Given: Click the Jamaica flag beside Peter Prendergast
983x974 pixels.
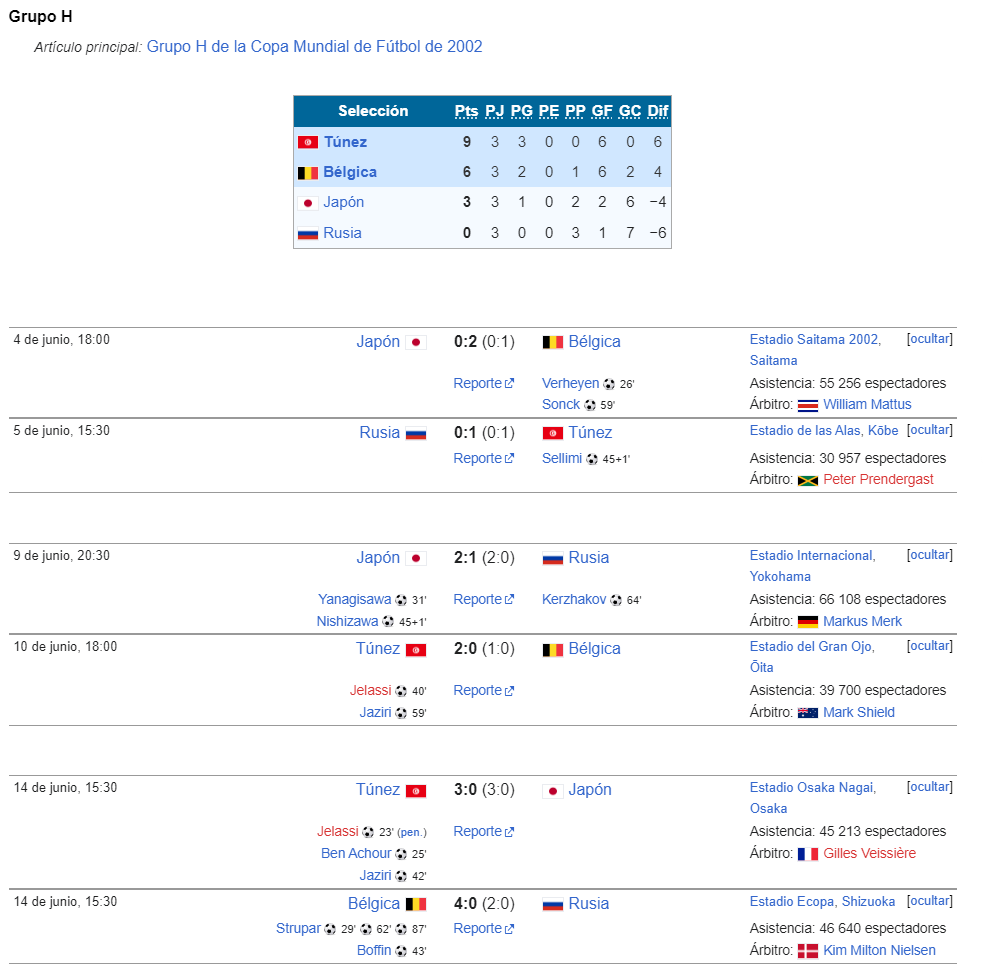Looking at the screenshot, I should click(x=807, y=481).
